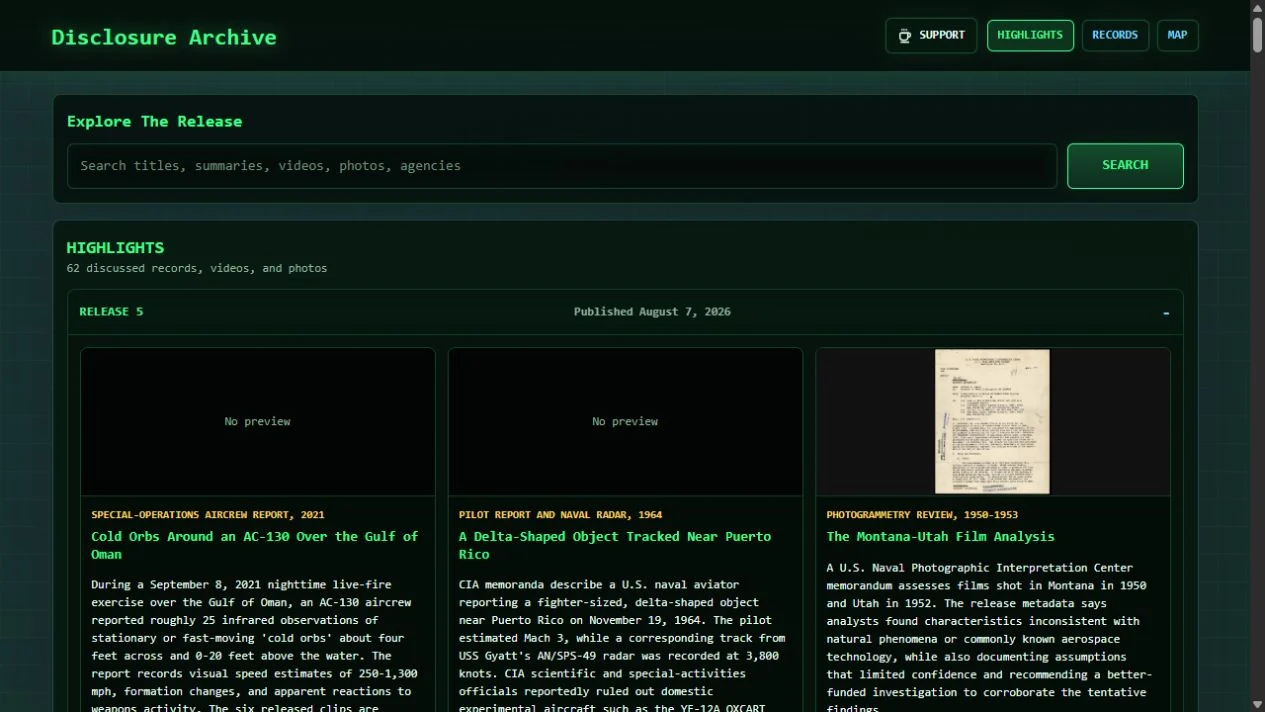Click the page's vertical scrollbar thumb
1265x712 pixels.
click(x=1257, y=35)
